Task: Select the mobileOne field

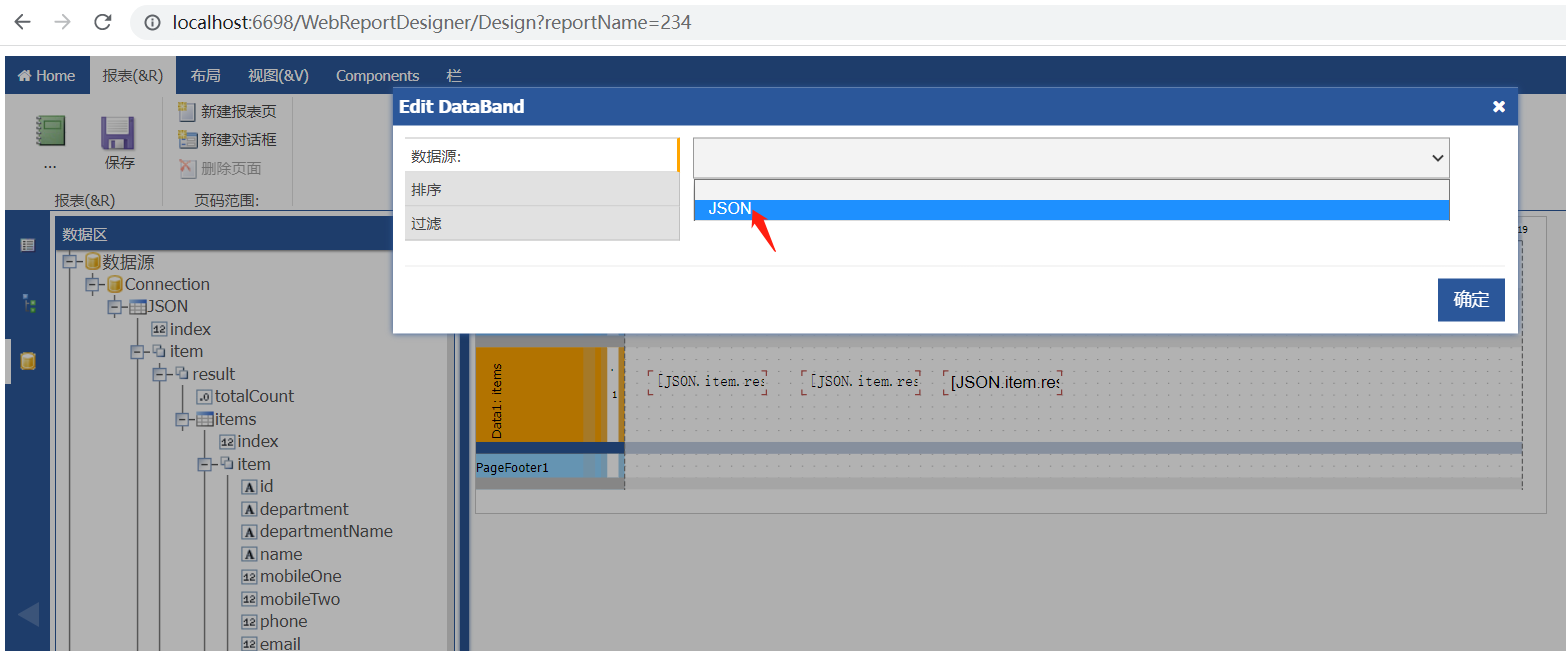Action: click(300, 576)
